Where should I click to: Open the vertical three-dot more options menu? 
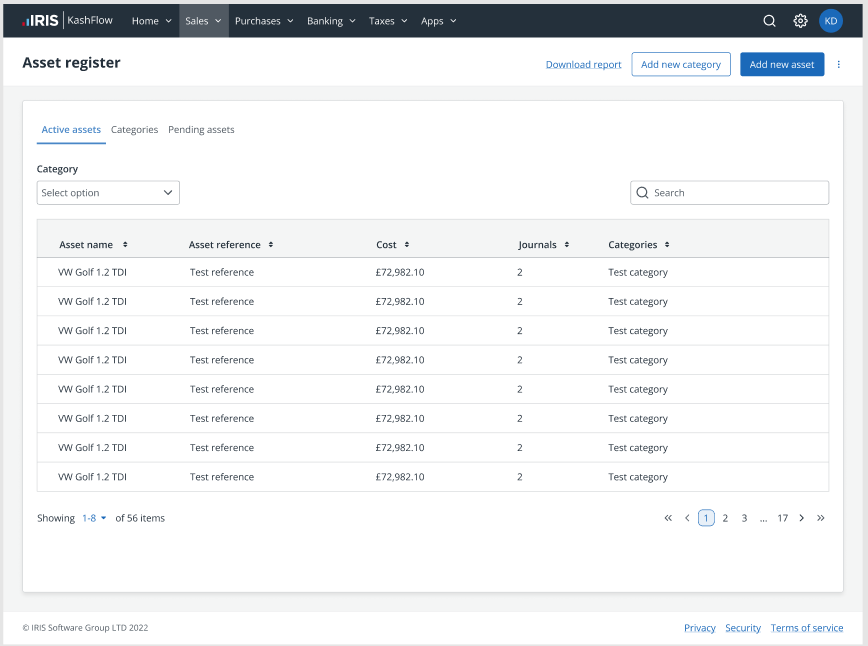[839, 65]
